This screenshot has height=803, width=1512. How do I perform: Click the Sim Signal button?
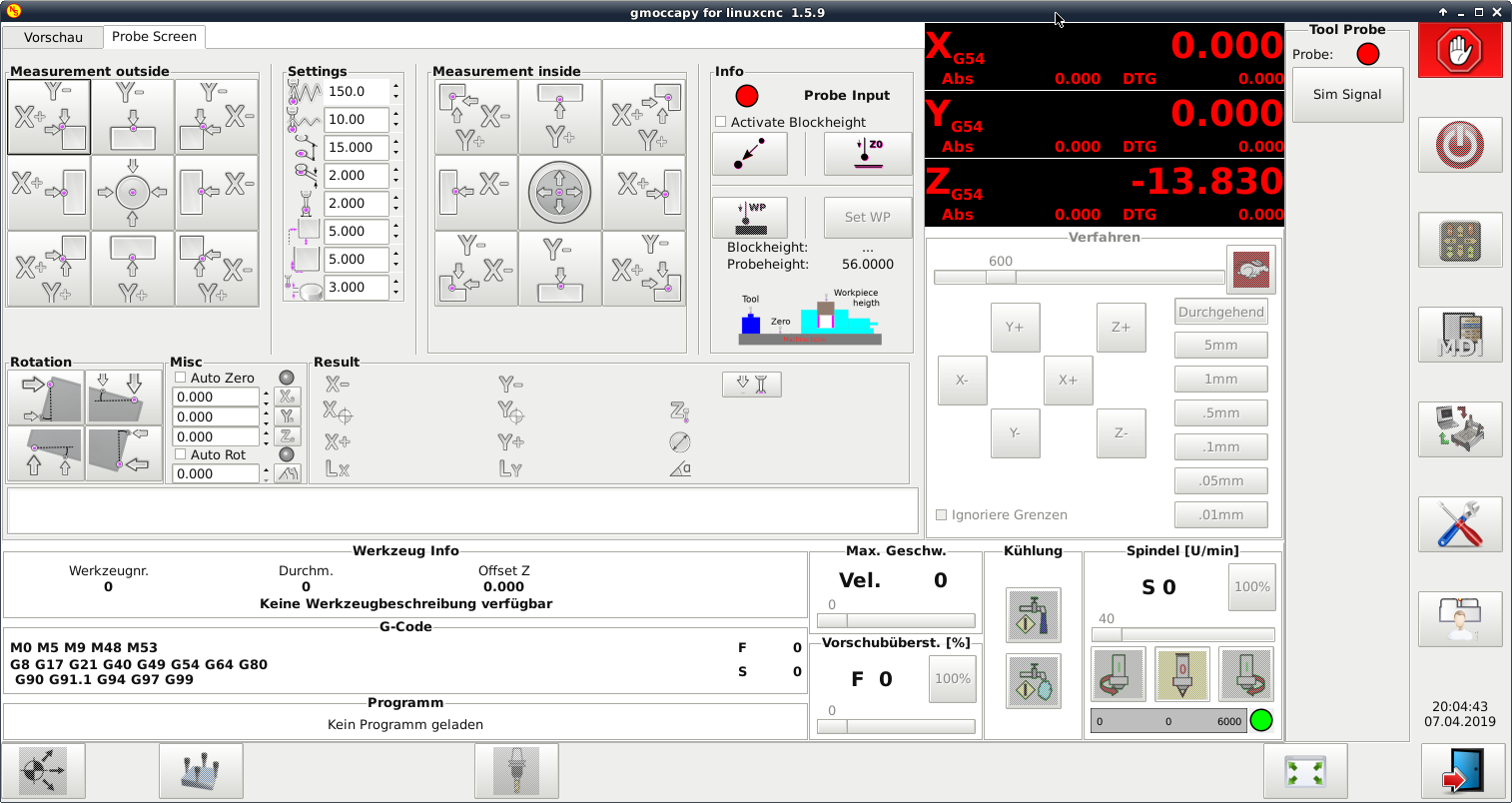pos(1346,95)
